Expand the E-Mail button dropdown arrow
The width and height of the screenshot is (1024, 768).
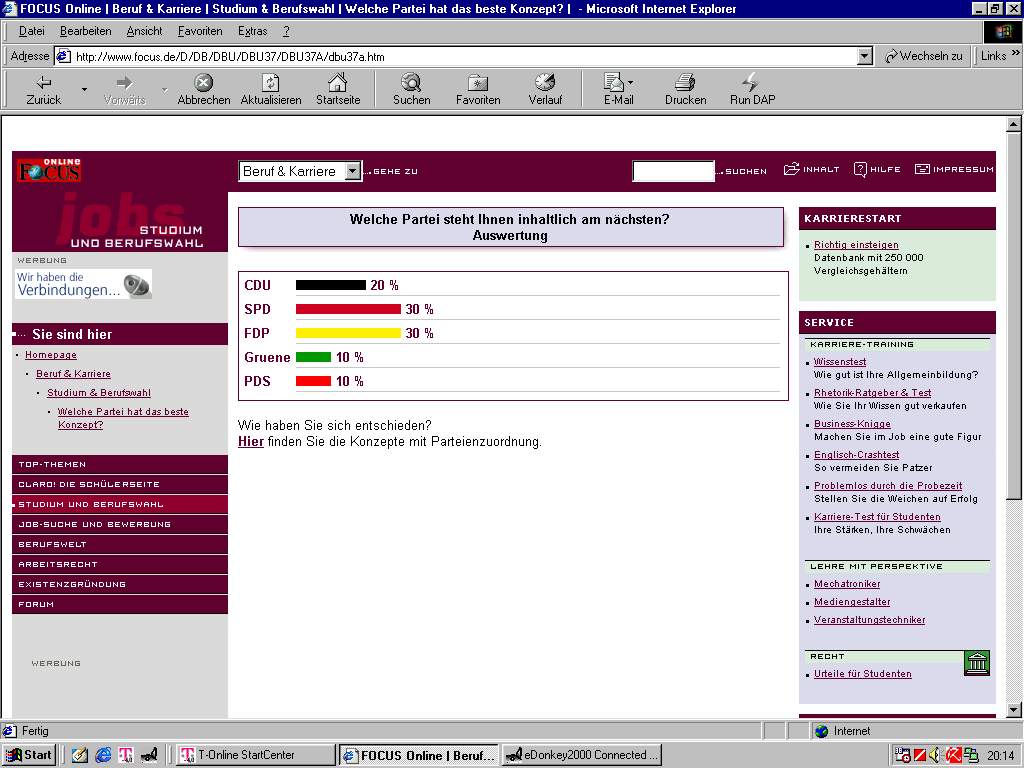pyautogui.click(x=631, y=83)
